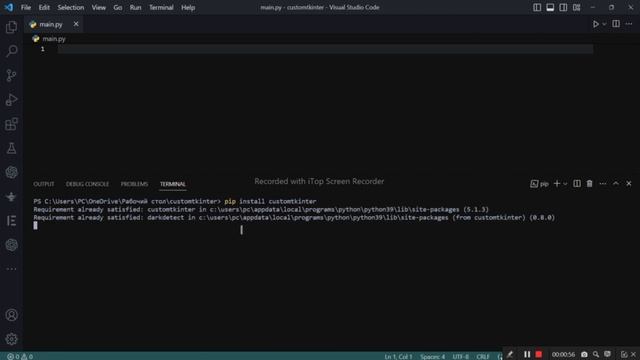Open the Accounts icon in activity bar

click(x=11, y=315)
